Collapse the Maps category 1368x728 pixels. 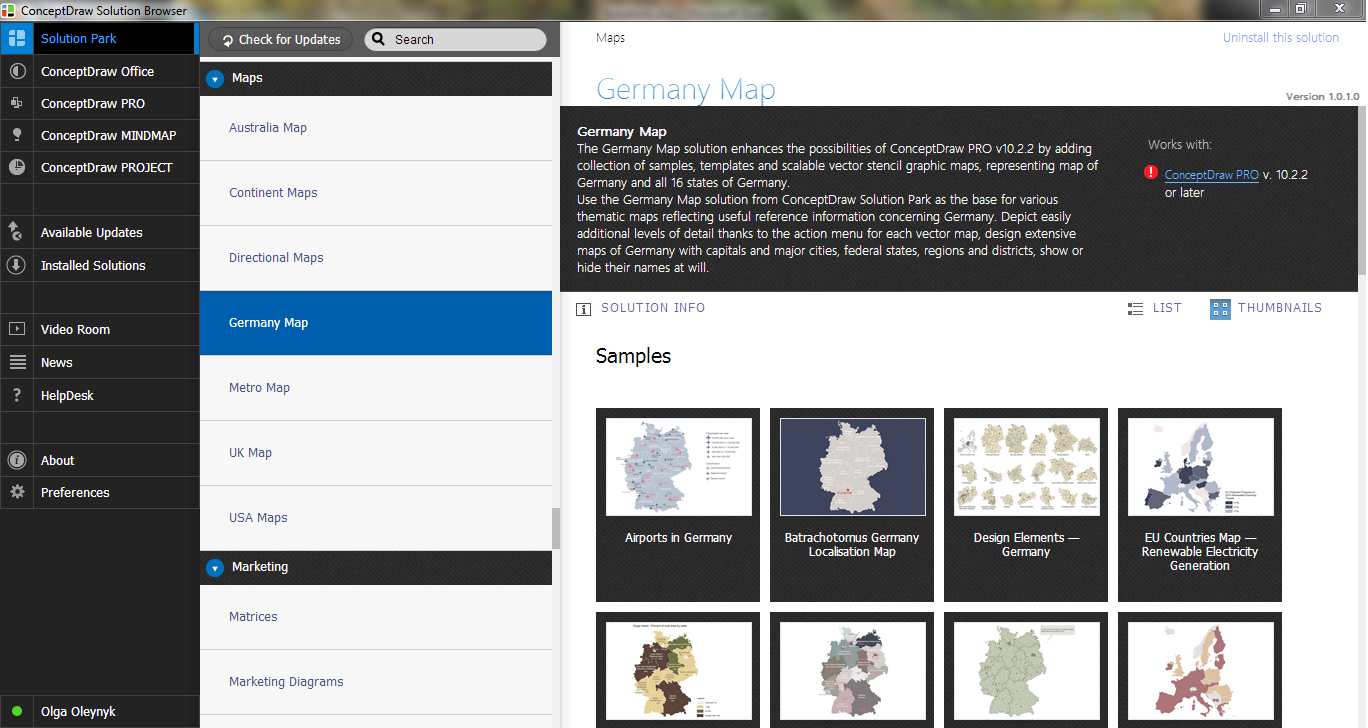coord(214,78)
